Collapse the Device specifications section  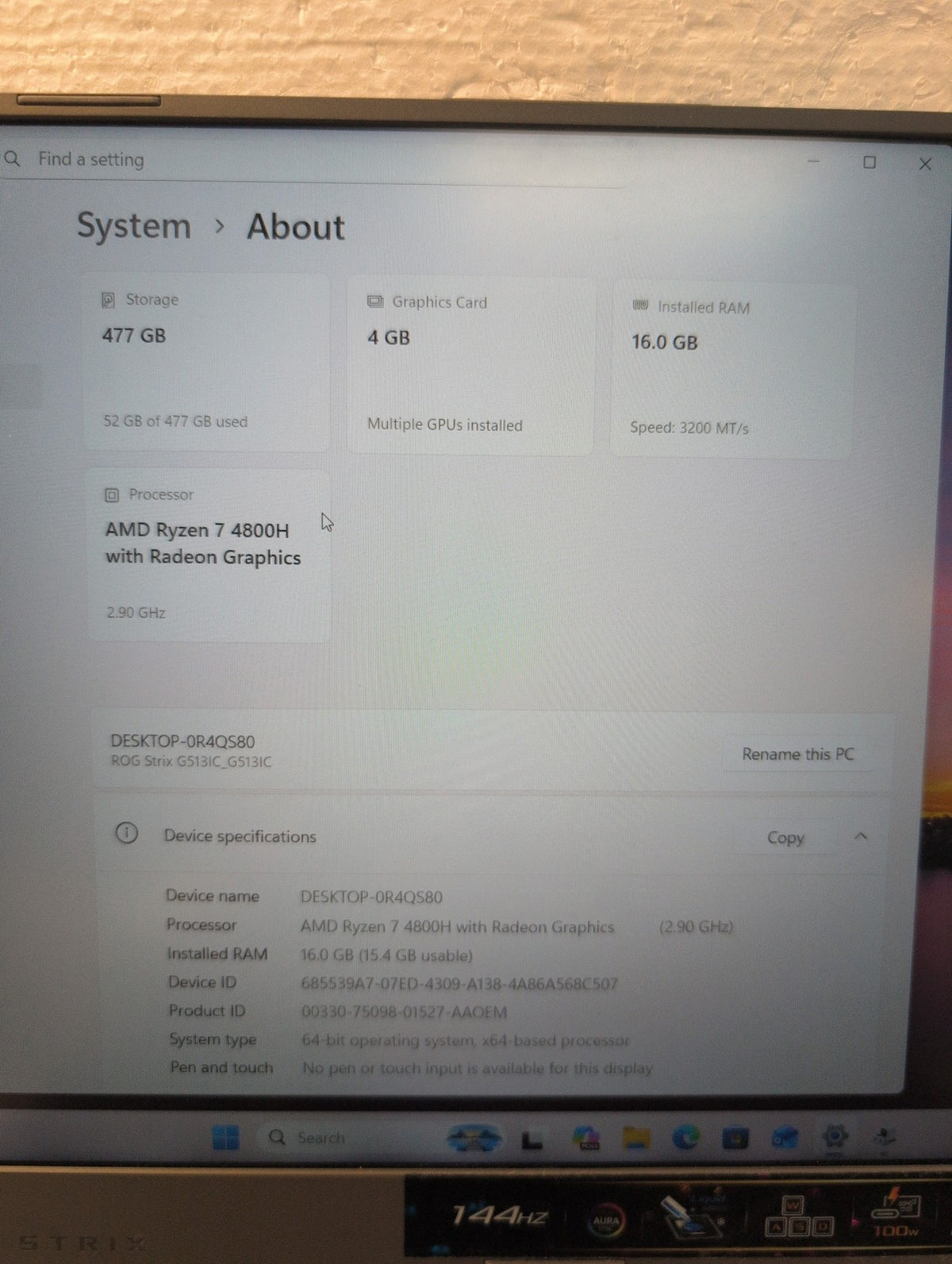pos(861,836)
